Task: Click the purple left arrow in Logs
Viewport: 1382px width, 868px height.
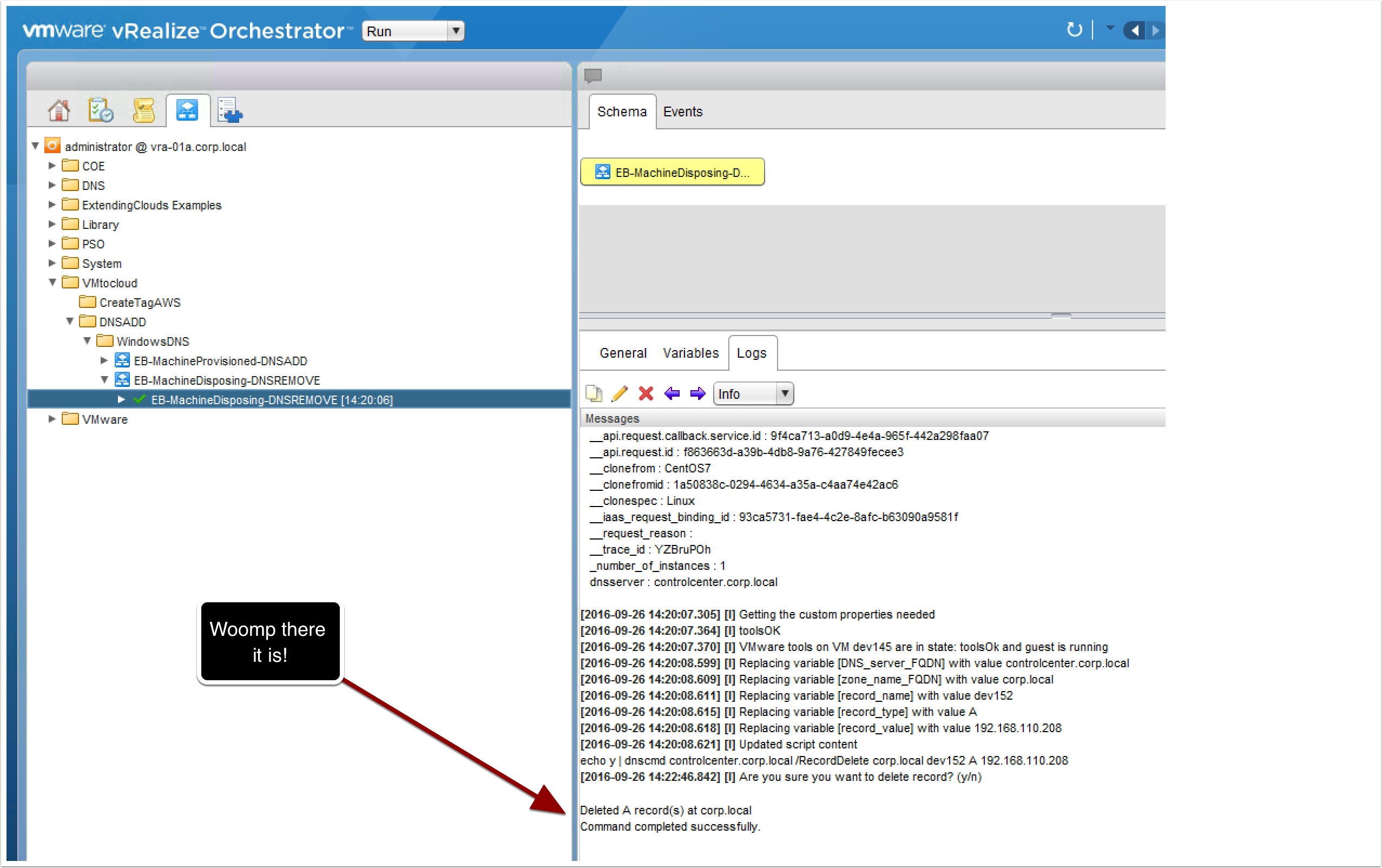Action: coord(672,393)
